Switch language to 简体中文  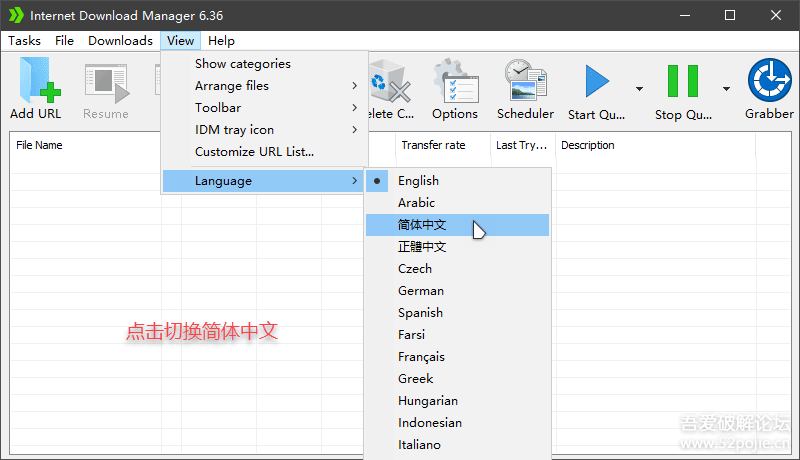[458, 224]
